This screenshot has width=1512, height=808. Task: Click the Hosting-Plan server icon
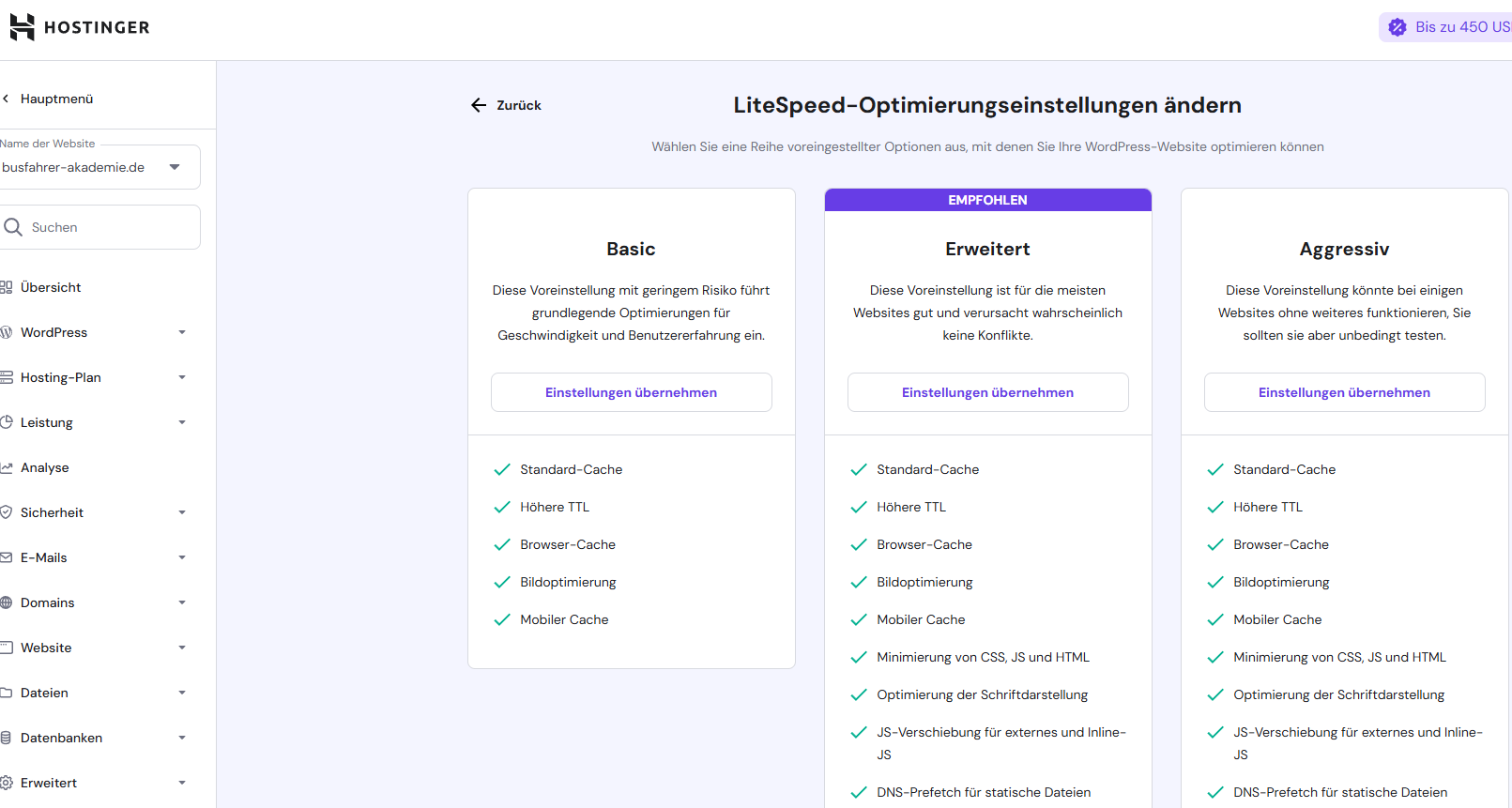pos(6,377)
